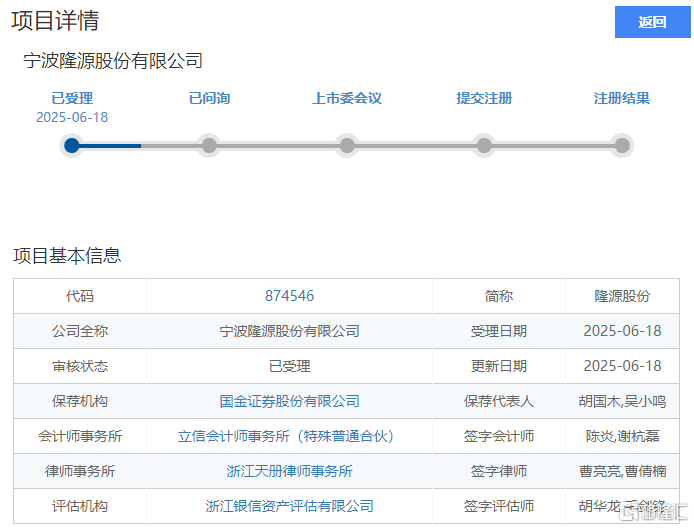Click the blue 已受理 progress dot
Image resolution: width=694 pixels, height=528 pixels.
point(72,145)
